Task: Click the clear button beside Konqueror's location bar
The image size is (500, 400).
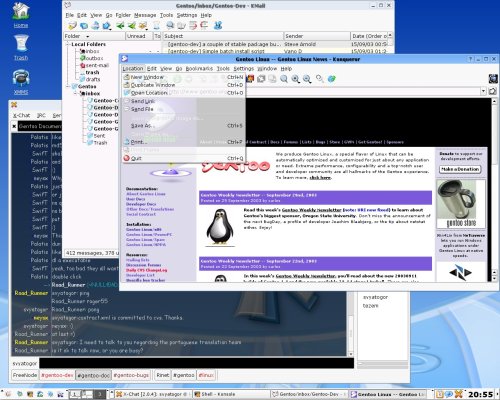Action: (493, 91)
